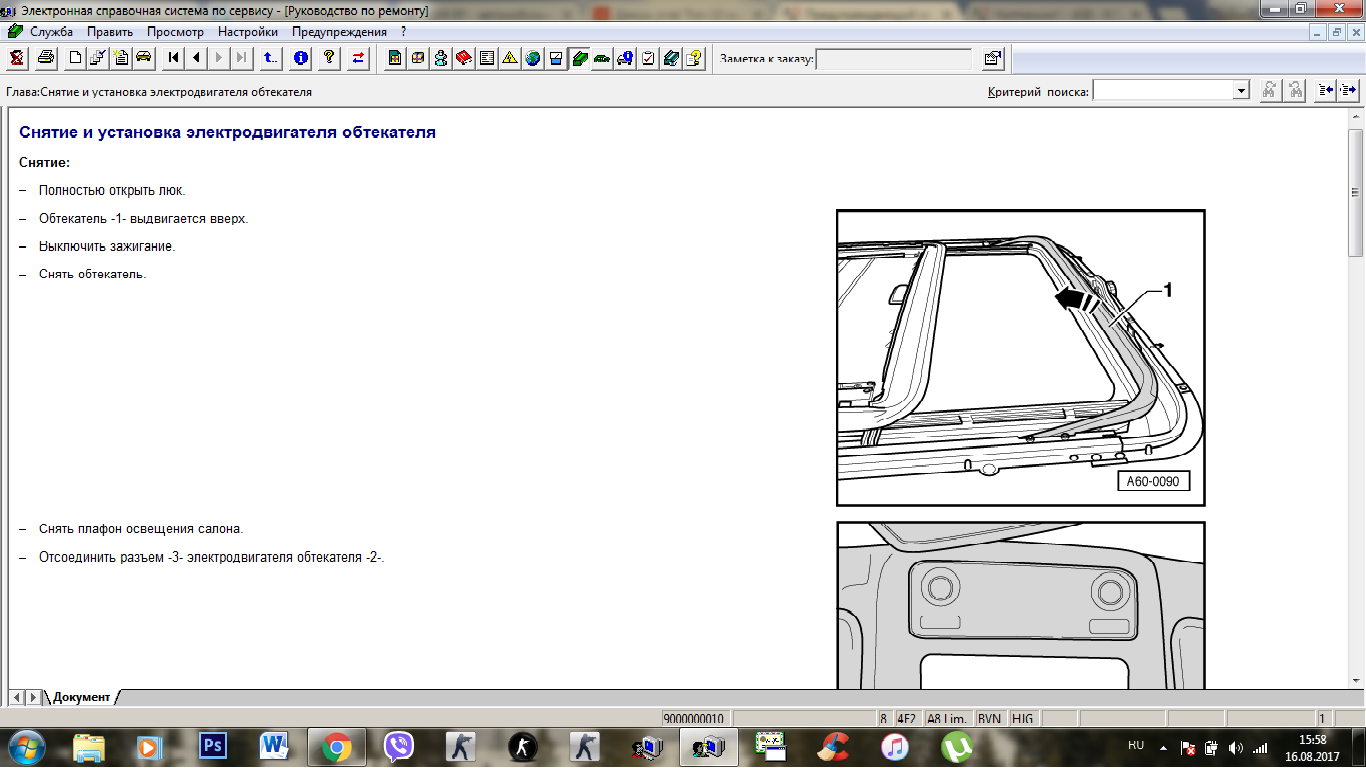Image resolution: width=1366 pixels, height=768 pixels.
Task: Click the previous page left arrow
Action: tap(197, 58)
